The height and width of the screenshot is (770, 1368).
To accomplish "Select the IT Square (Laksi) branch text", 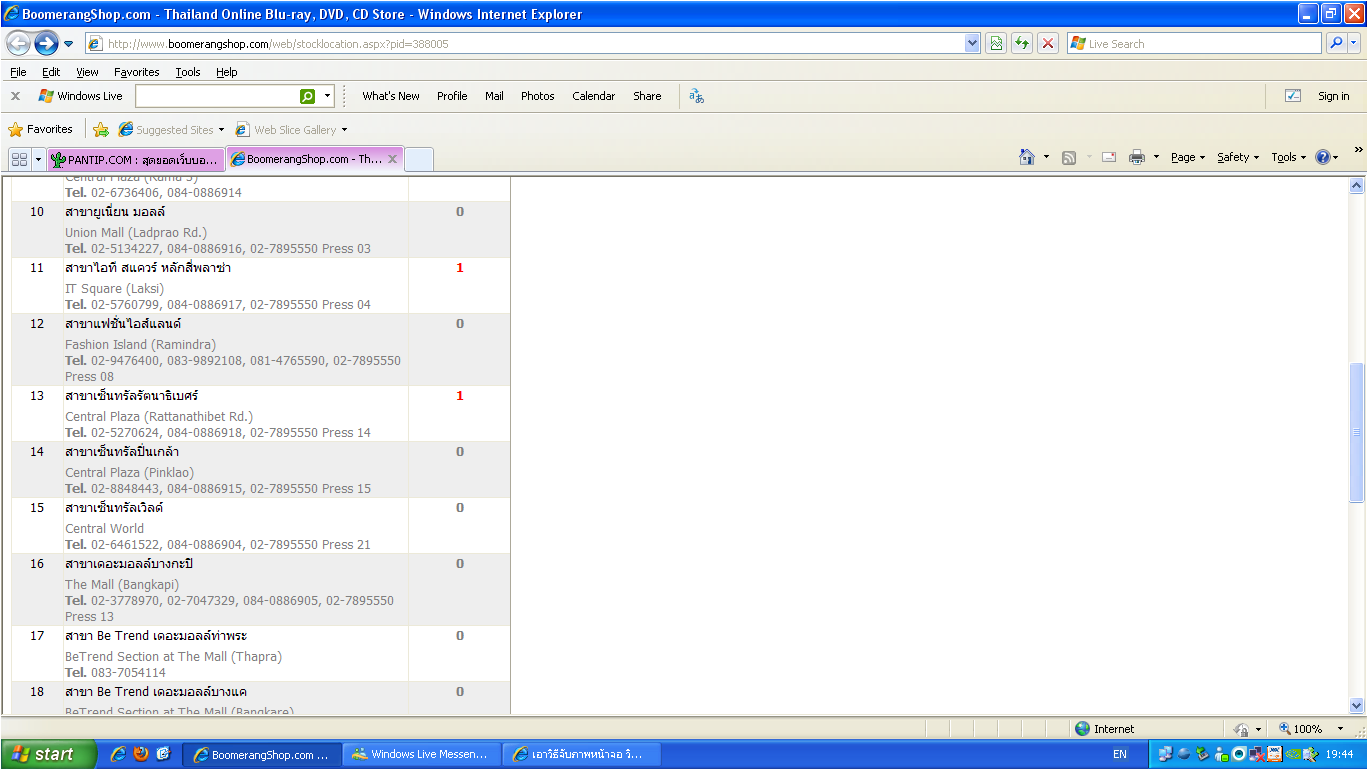I will pyautogui.click(x=115, y=289).
